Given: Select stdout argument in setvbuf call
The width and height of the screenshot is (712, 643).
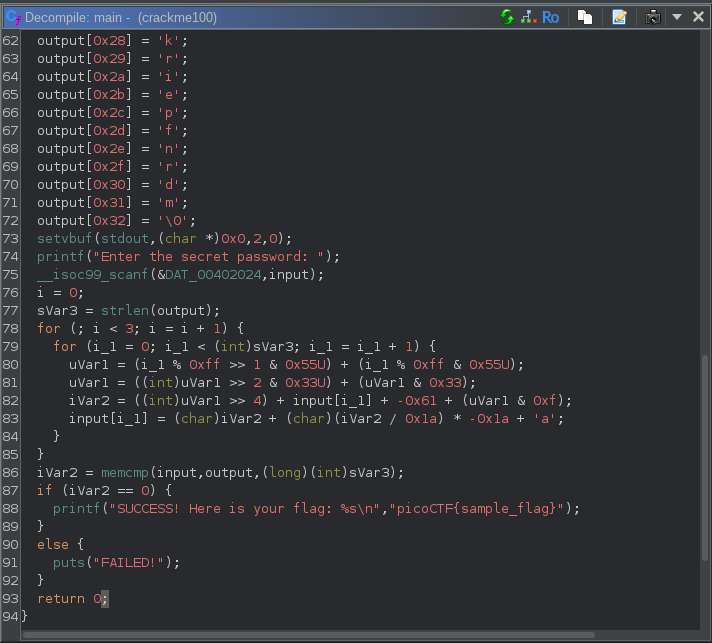Looking at the screenshot, I should point(125,238).
